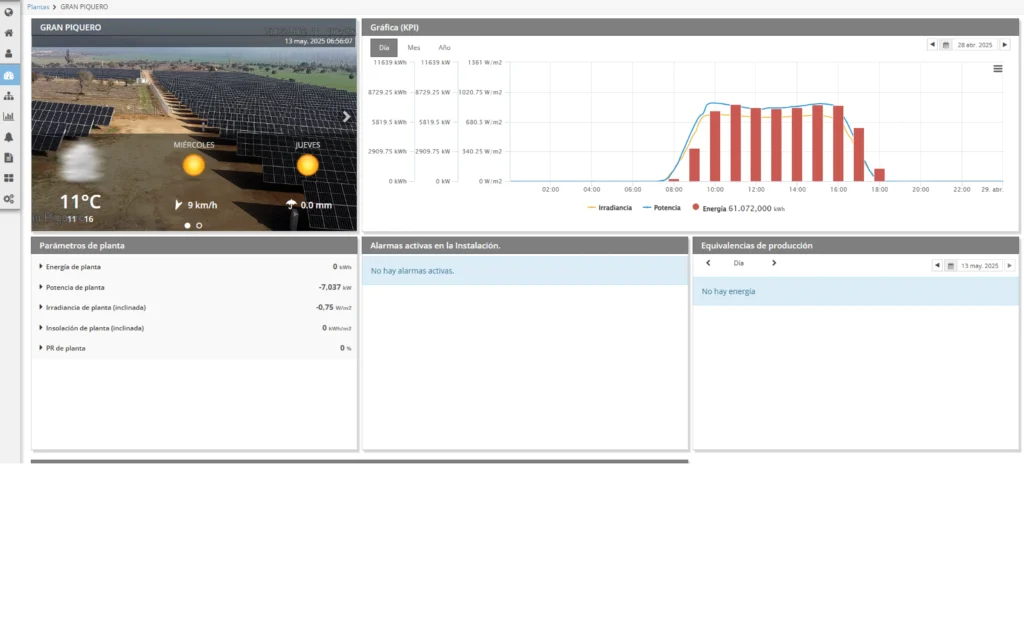The image size is (1024, 618).
Task: Switch the KPI chart to Año tab
Action: [x=444, y=48]
